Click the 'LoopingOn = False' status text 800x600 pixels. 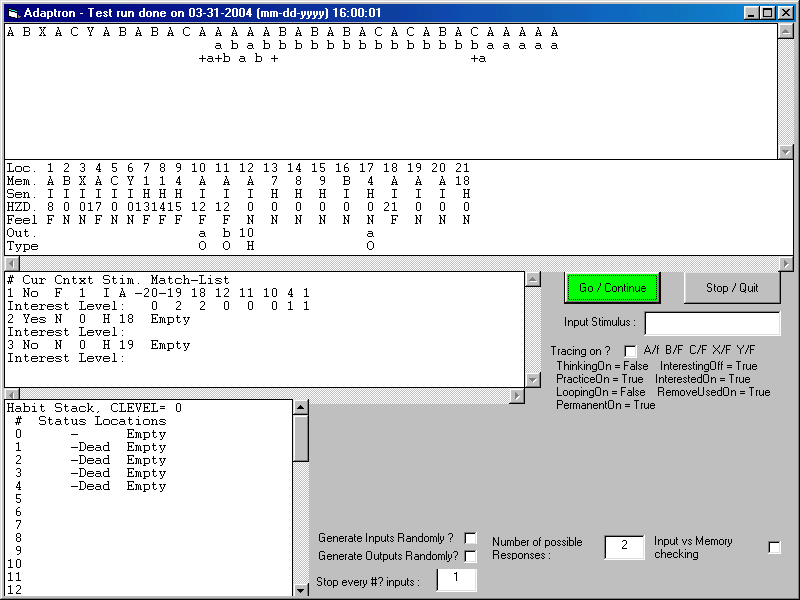click(x=601, y=392)
